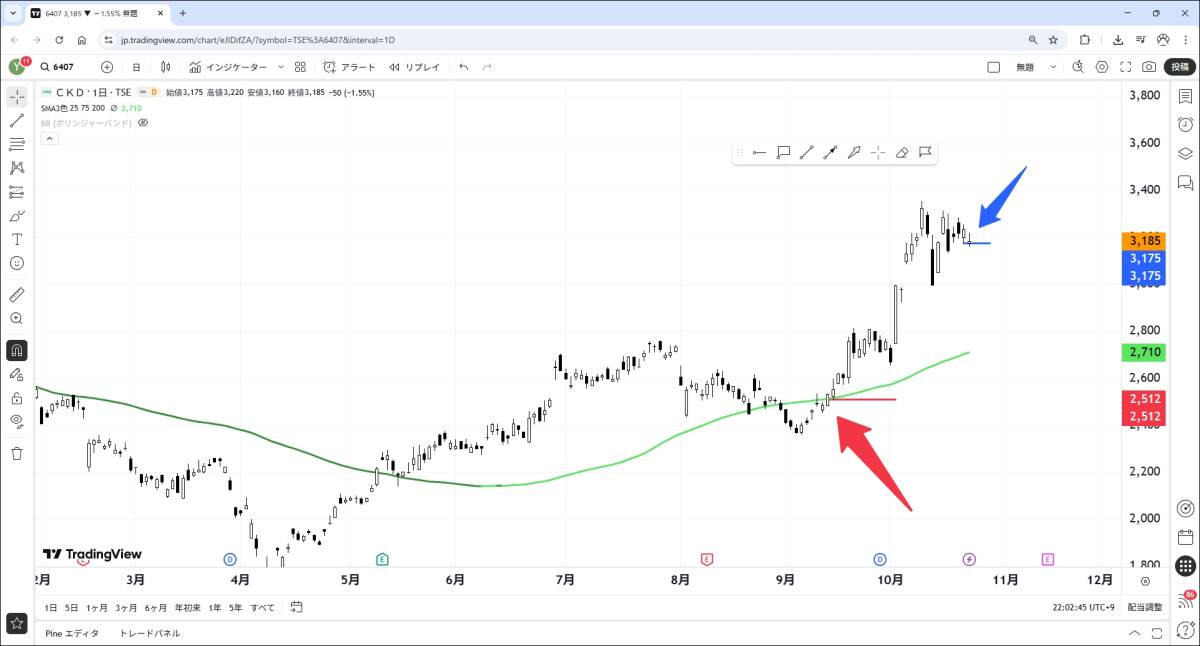Select the text tool in left sidebar
Screen dimensions: 1200x646
tap(17, 240)
